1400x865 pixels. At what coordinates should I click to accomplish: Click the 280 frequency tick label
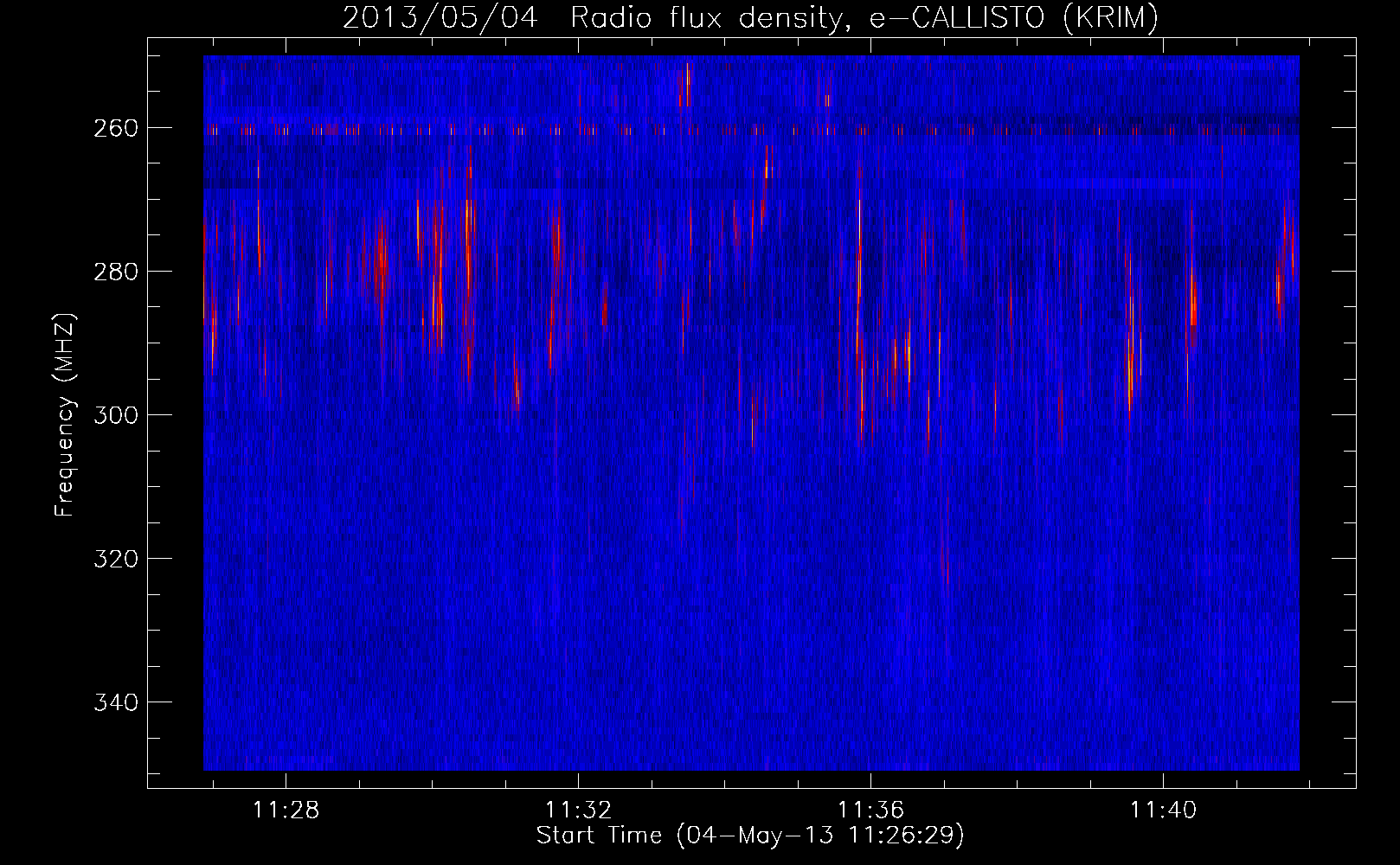[x=115, y=272]
